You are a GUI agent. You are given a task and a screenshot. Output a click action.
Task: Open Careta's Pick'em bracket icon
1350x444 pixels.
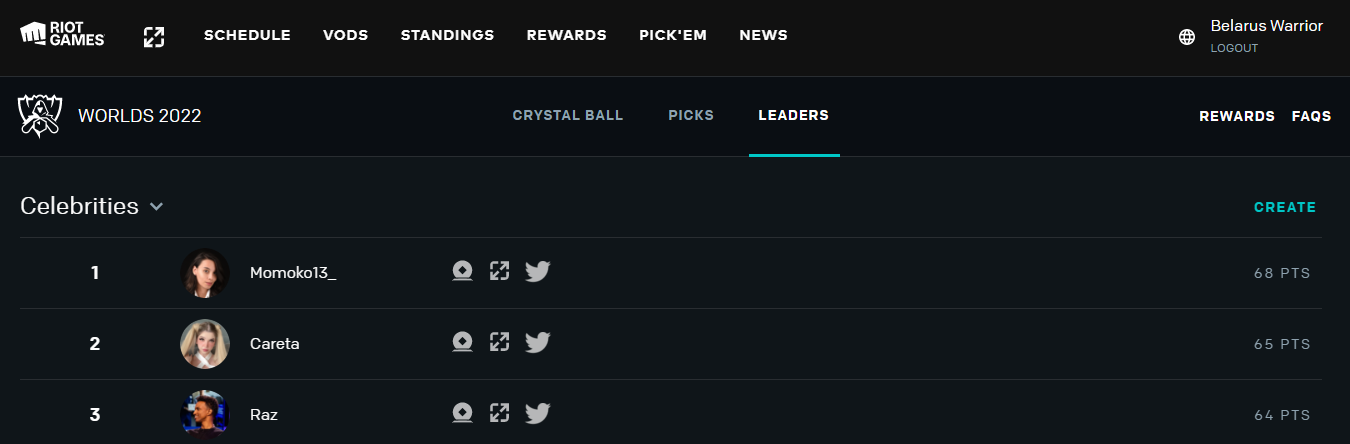(500, 343)
